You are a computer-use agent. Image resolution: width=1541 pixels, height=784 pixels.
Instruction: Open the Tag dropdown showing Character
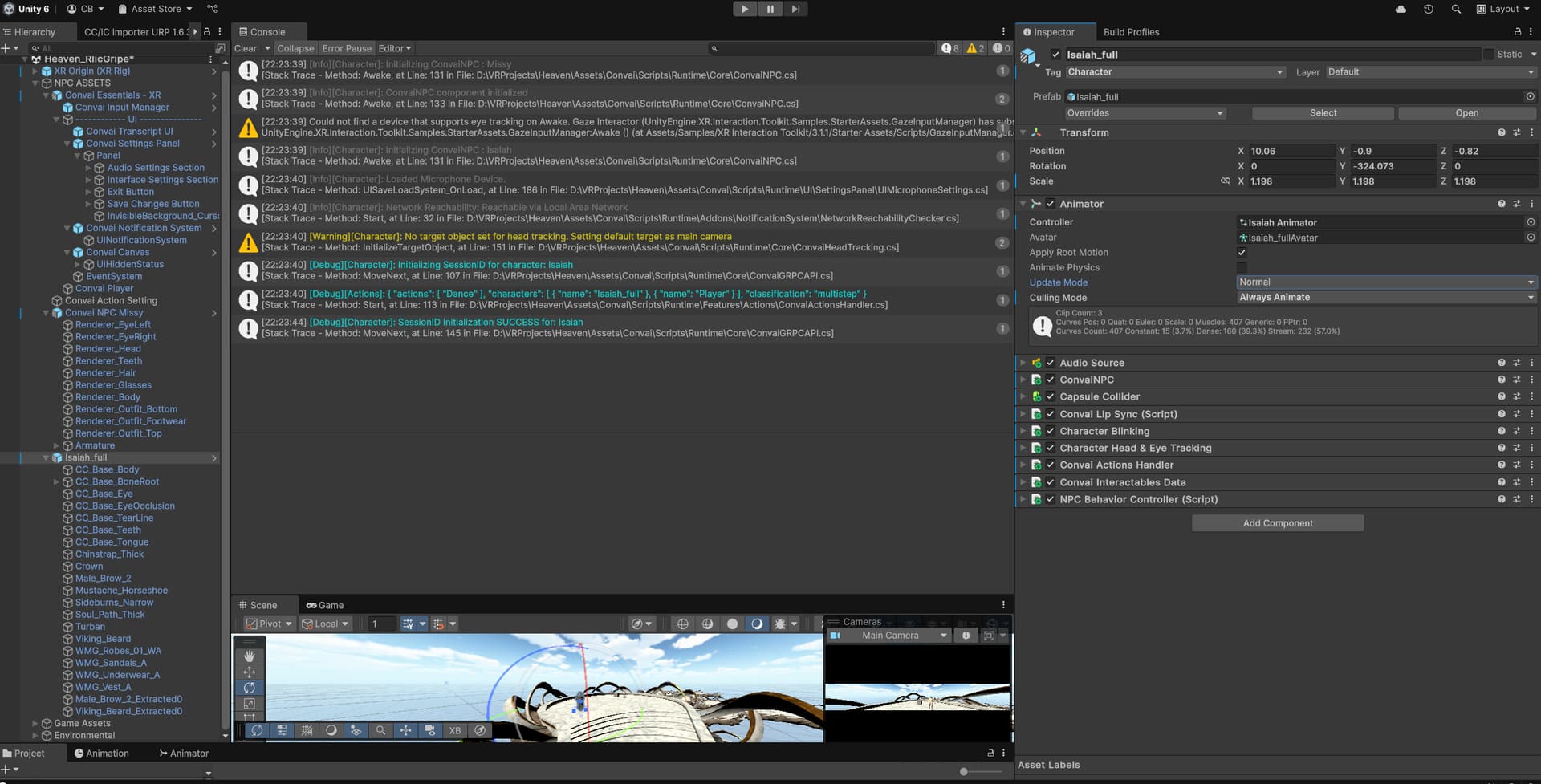(x=1175, y=72)
